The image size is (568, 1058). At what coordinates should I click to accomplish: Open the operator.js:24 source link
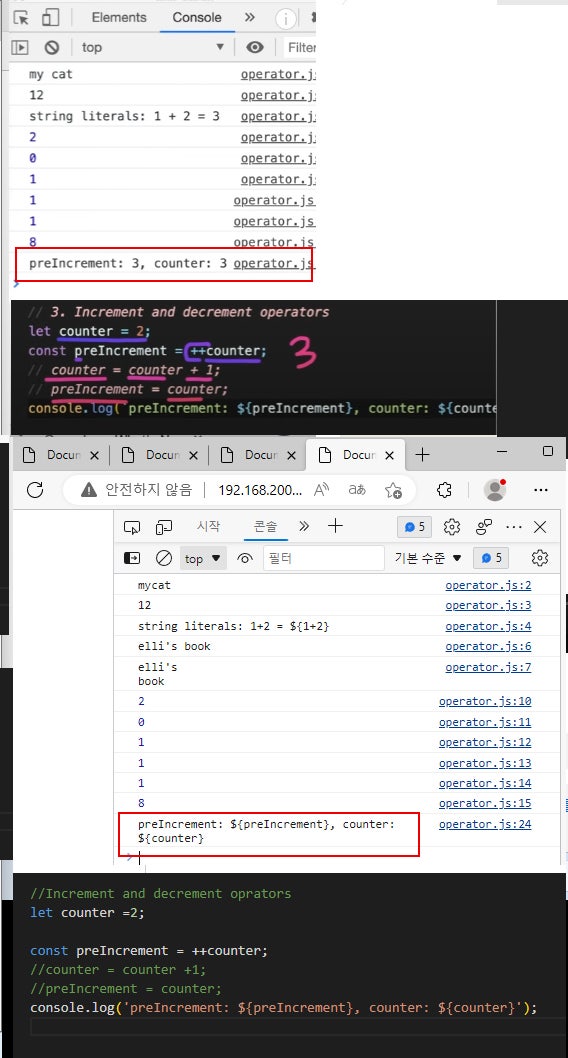[x=485, y=824]
